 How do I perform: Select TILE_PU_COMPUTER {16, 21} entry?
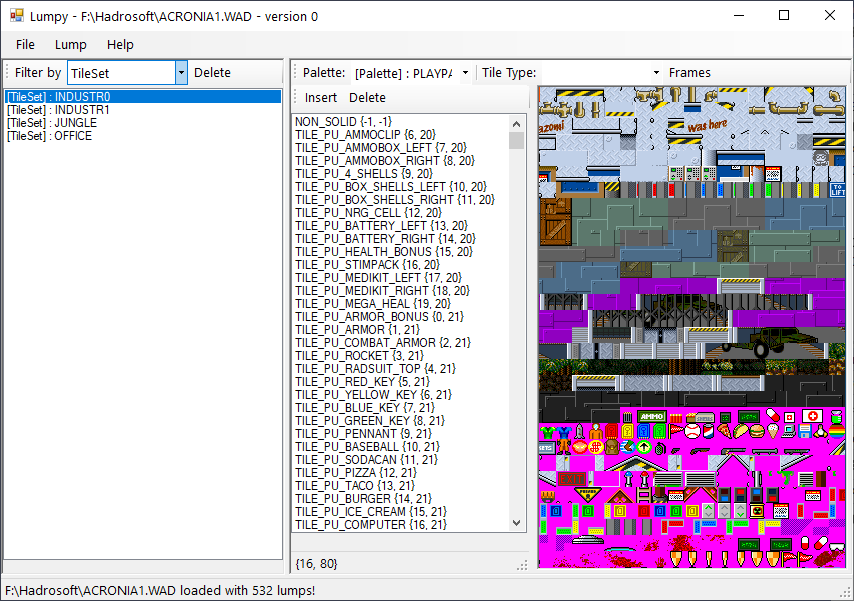(x=401, y=525)
